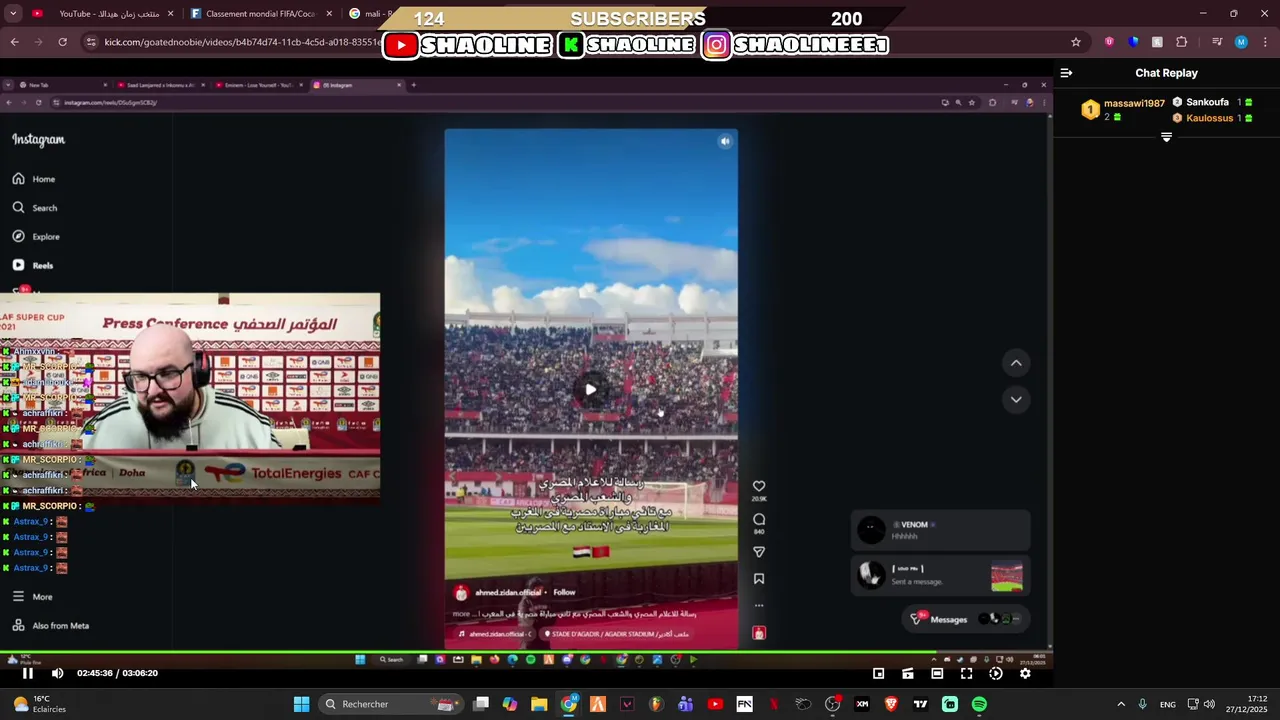Click Instagram Explore in streamed sidebar
Viewport: 1280px width, 720px height.
point(36,237)
